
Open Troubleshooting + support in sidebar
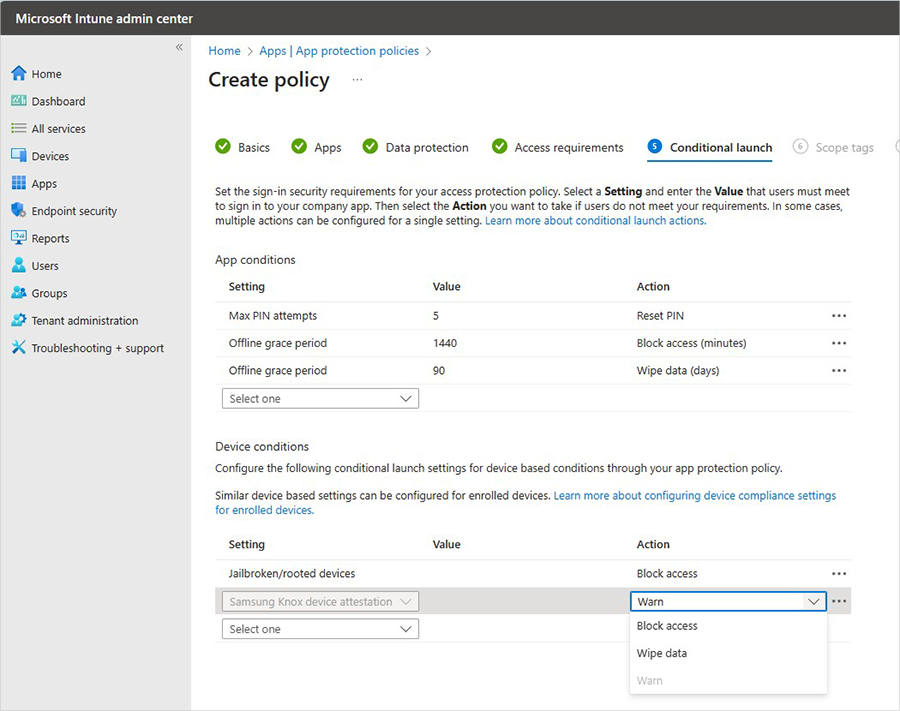click(x=98, y=348)
